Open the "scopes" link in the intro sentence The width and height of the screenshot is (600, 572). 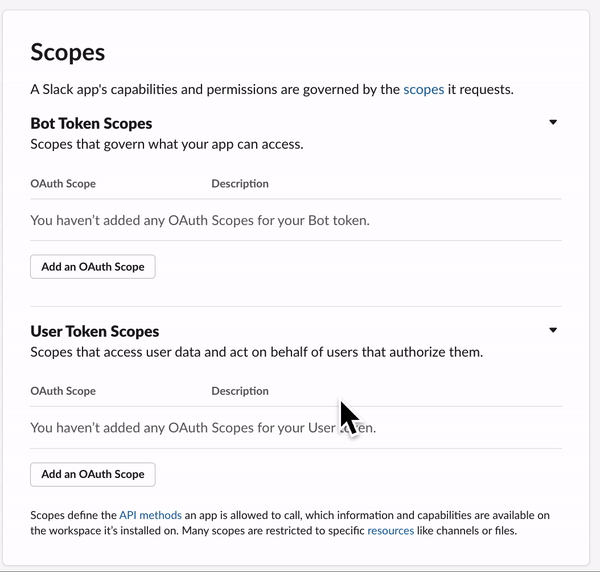423,89
